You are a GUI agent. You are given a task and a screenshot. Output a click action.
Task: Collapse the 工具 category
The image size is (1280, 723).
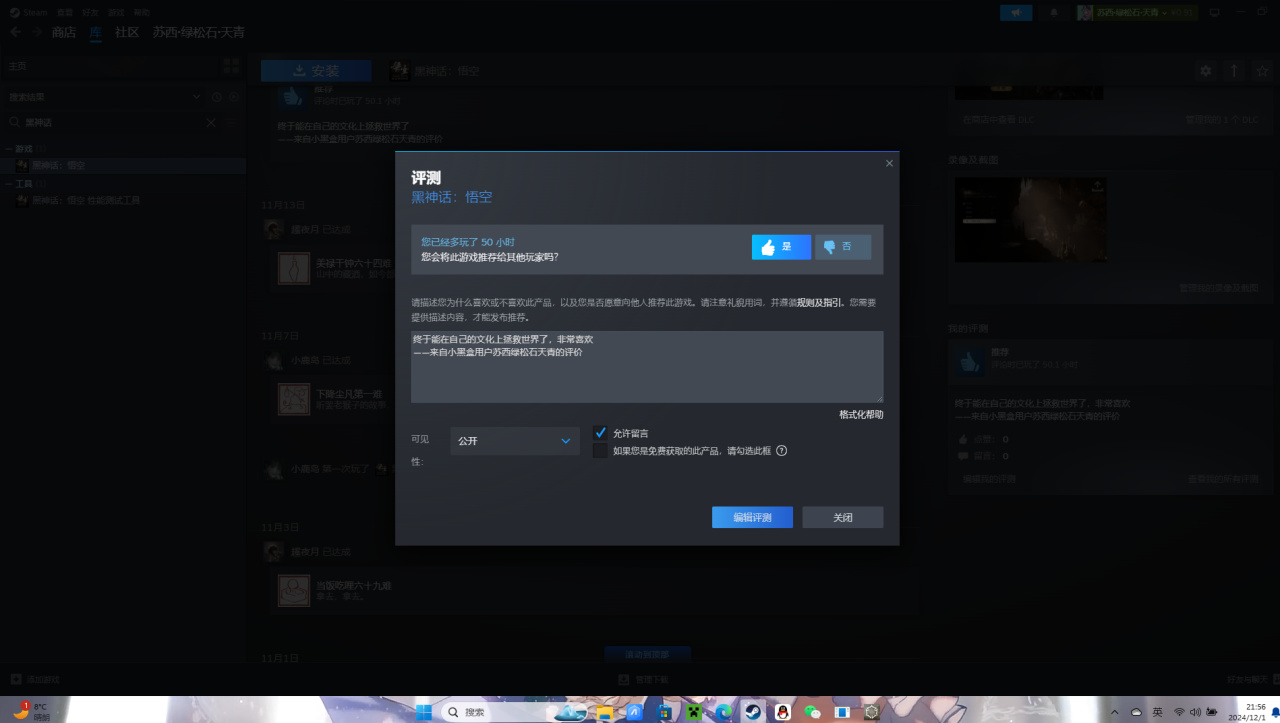9,184
